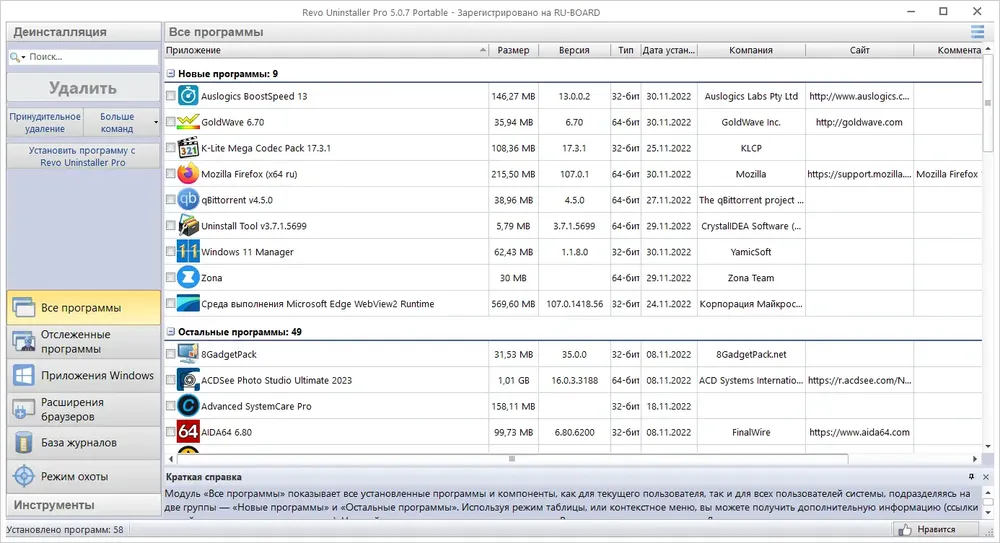Pin the Краткая справка panel
Viewport: 1000px width, 543px height.
(x=971, y=477)
